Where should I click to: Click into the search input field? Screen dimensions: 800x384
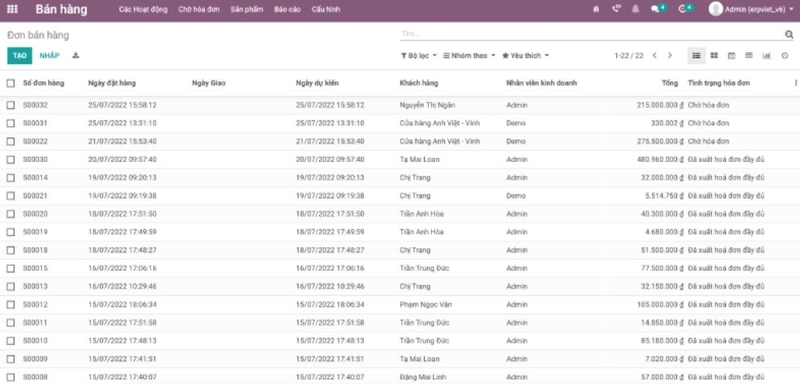(x=592, y=34)
